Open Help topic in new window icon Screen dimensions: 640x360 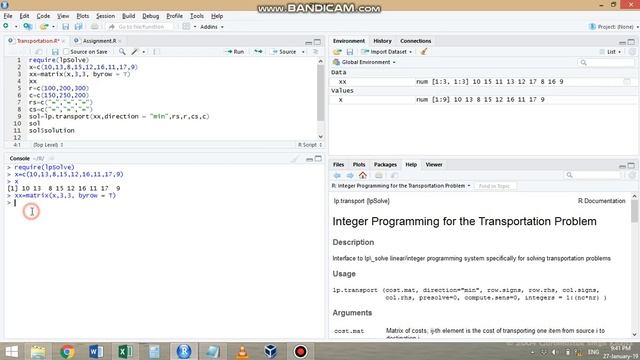394,176
